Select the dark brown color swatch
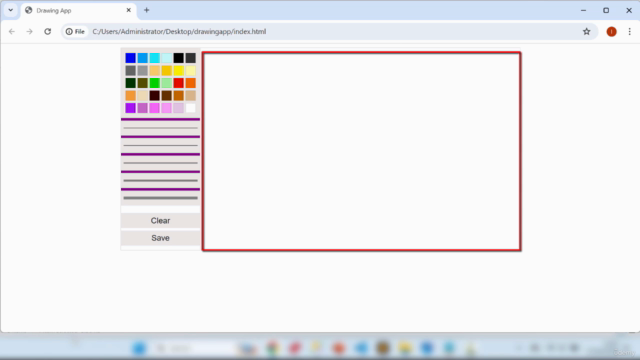The image size is (640, 360). point(167,96)
